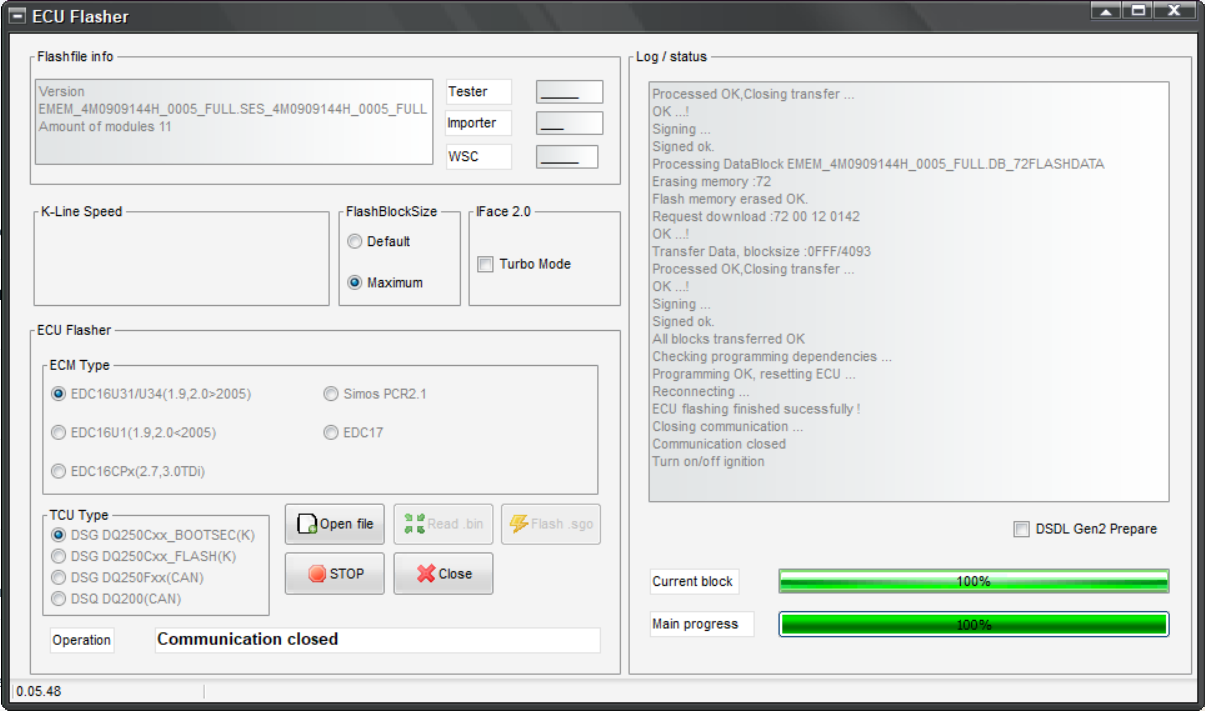Screen dimensions: 1205x711
Task: Click the Flash .sgo lightning button
Action: click(x=550, y=524)
